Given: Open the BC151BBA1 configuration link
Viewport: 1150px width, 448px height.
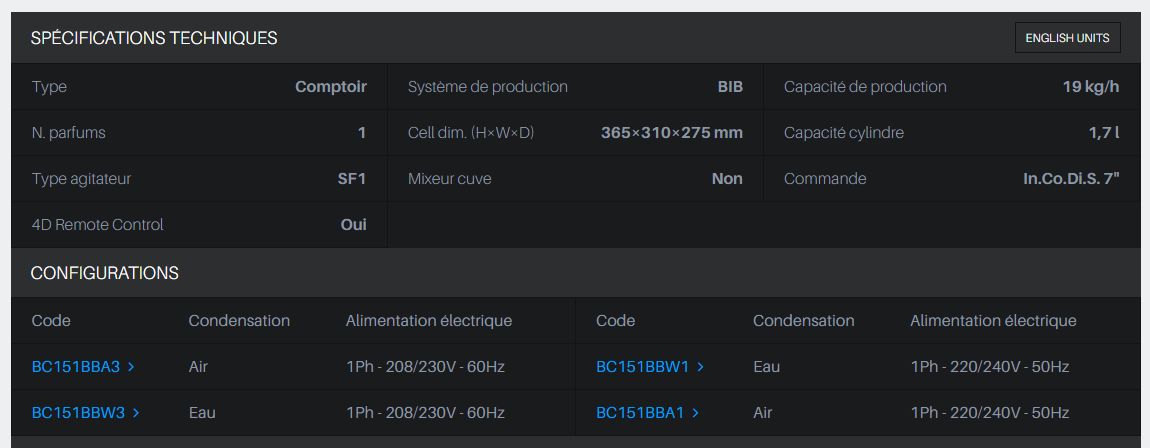Looking at the screenshot, I should coord(640,413).
